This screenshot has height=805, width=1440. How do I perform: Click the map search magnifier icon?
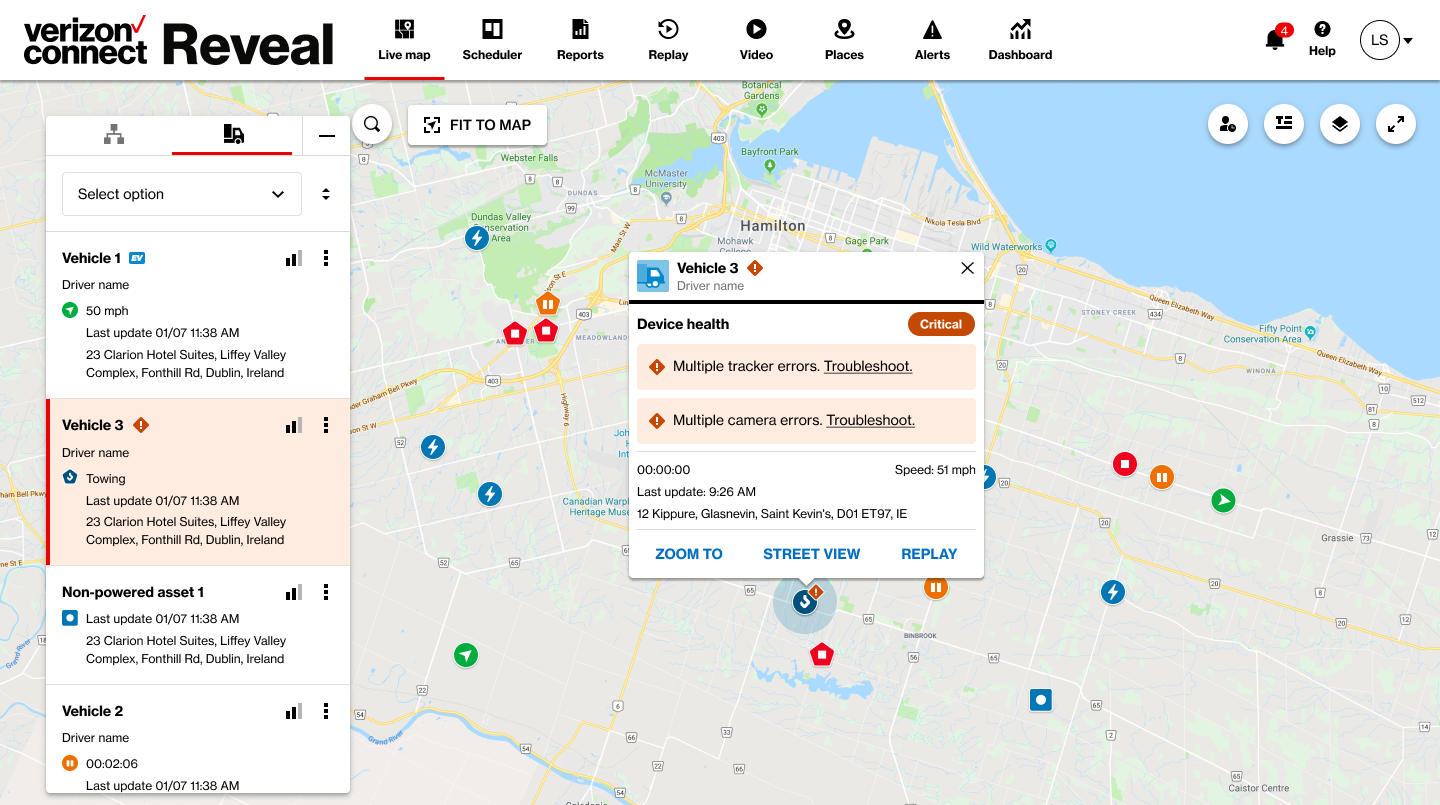click(x=372, y=125)
